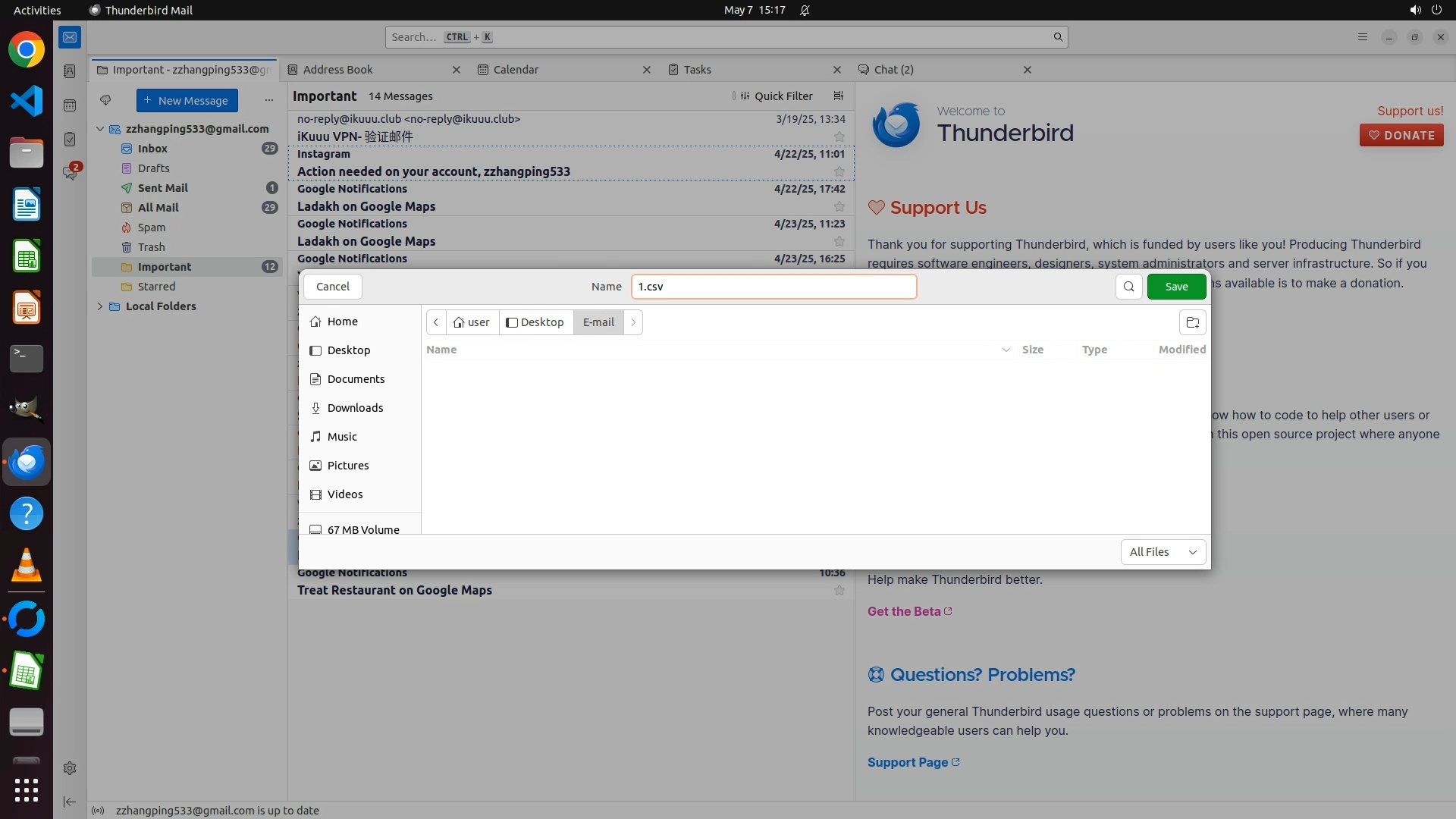This screenshot has height=819, width=1456.
Task: Star the iKuuu VPN message
Action: click(x=839, y=137)
